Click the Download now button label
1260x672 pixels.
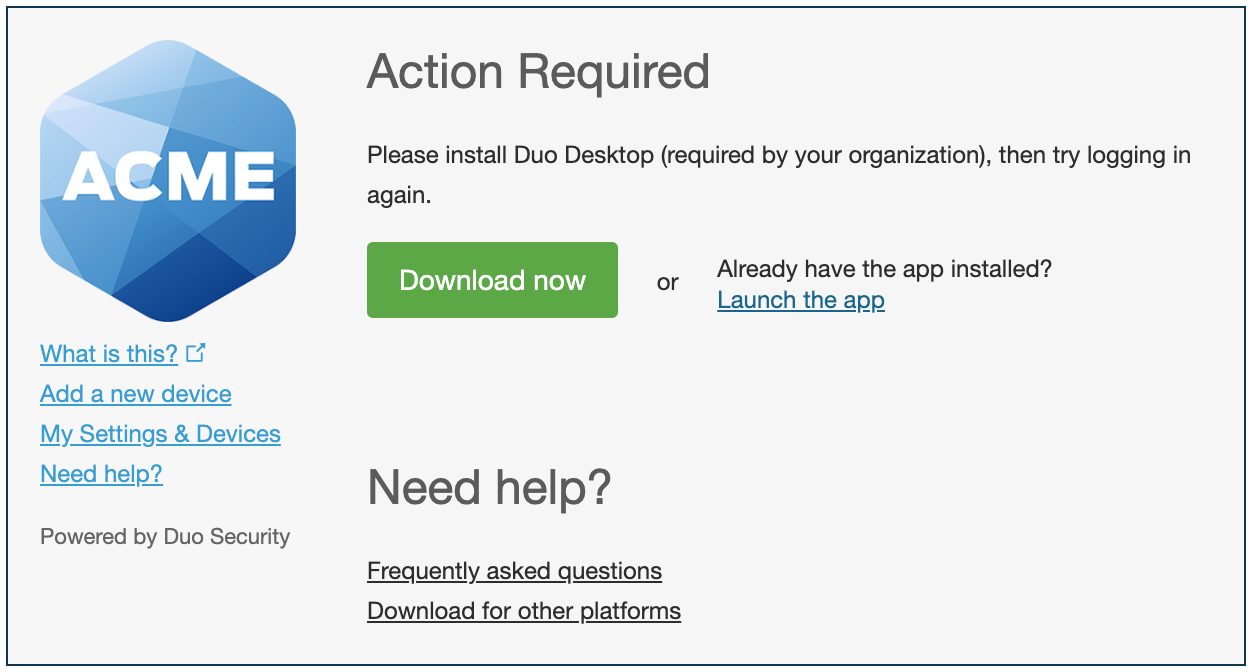492,280
